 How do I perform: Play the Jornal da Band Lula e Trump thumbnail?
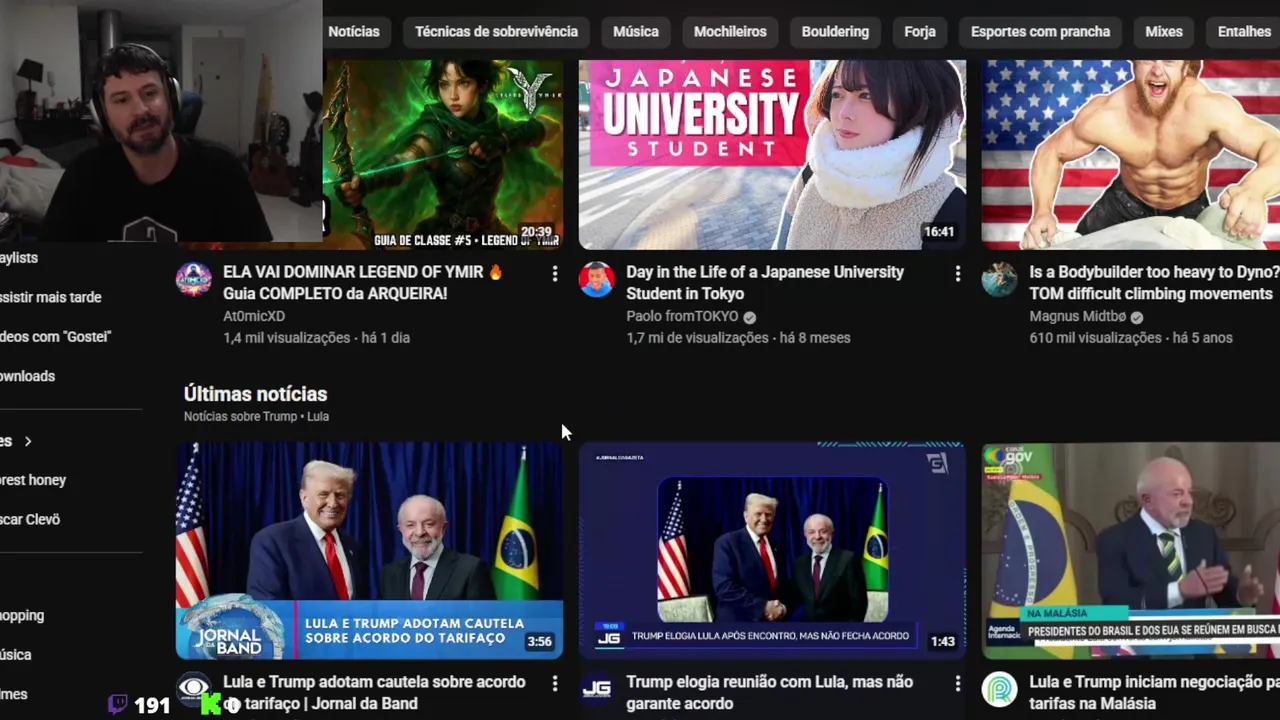[x=369, y=551]
